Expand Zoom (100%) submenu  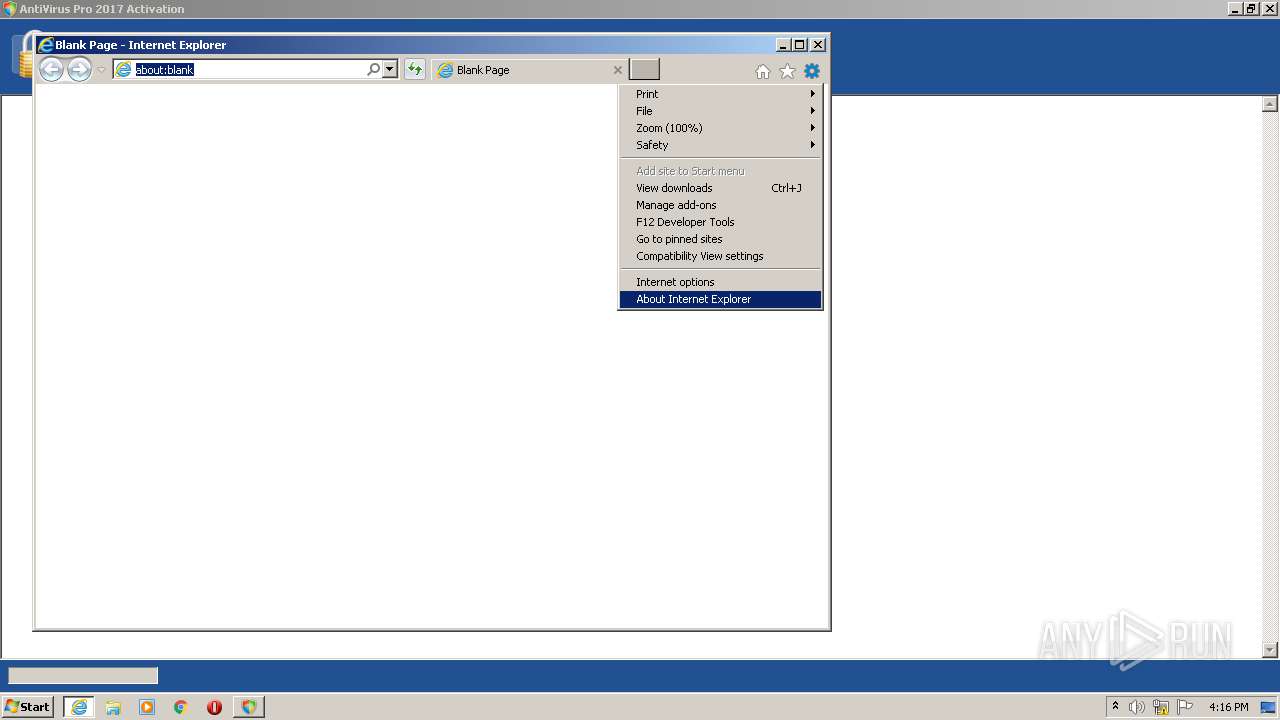[x=721, y=128]
